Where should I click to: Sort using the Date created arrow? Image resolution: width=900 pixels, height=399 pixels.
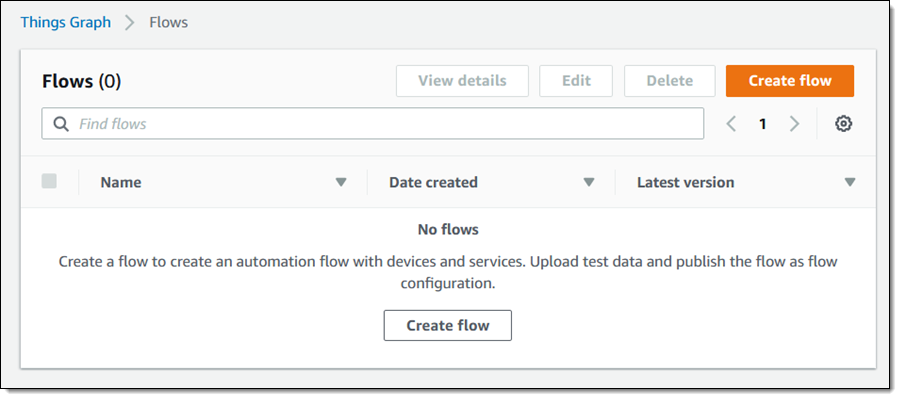point(589,183)
